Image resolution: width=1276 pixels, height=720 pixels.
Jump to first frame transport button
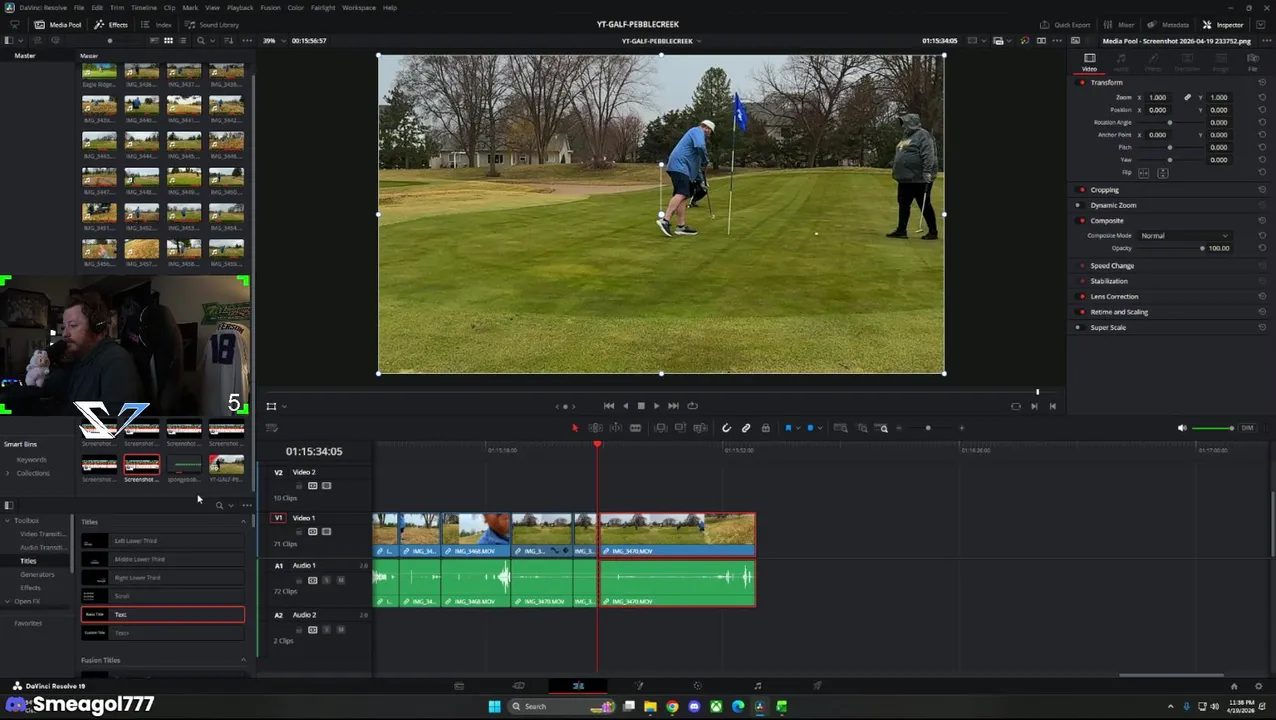pos(609,406)
